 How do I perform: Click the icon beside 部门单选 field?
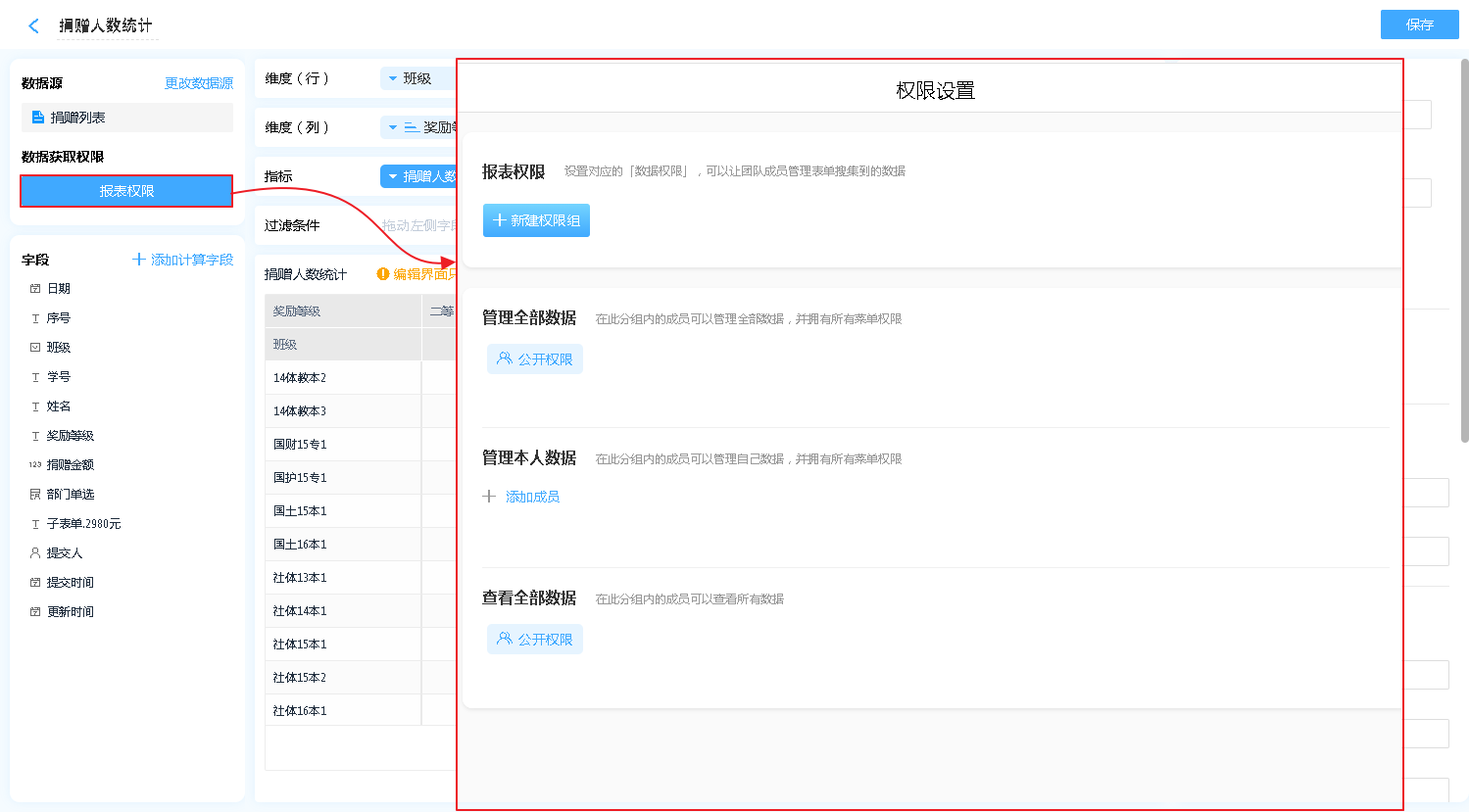pyautogui.click(x=35, y=495)
